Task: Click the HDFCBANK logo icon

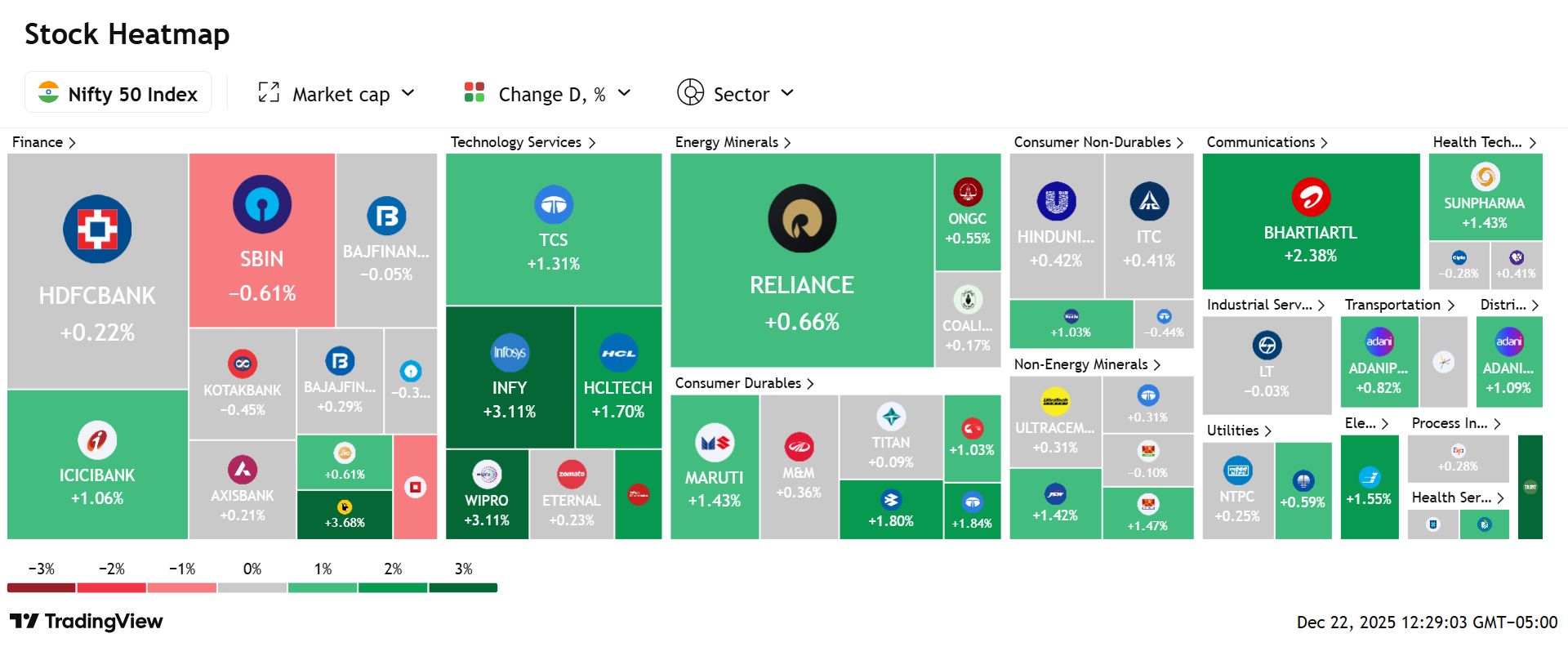Action: pyautogui.click(x=97, y=229)
